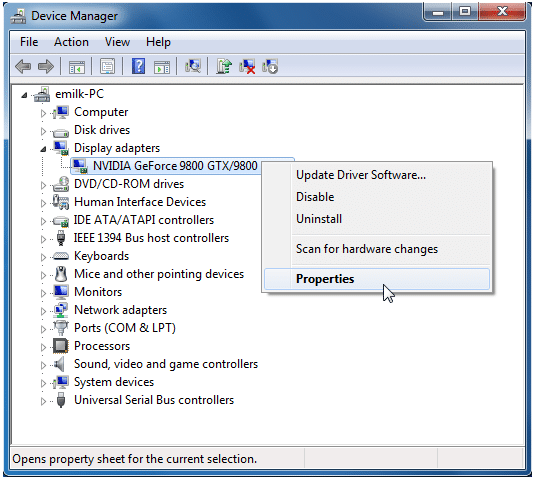The image size is (535, 483).
Task: Click the Ports (COM & LPT) icon
Action: [x=61, y=328]
